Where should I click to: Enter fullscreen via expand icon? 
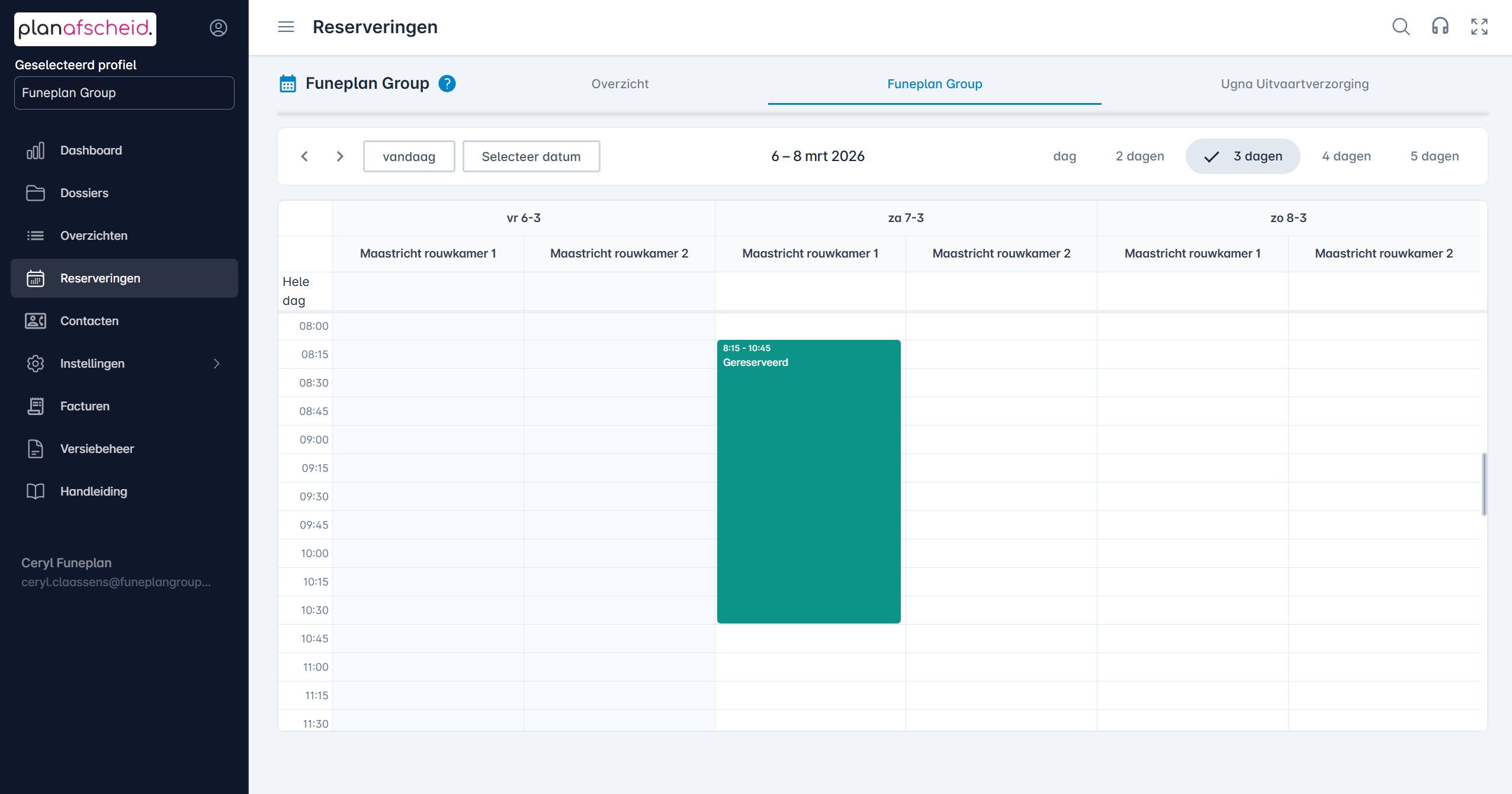click(x=1479, y=27)
